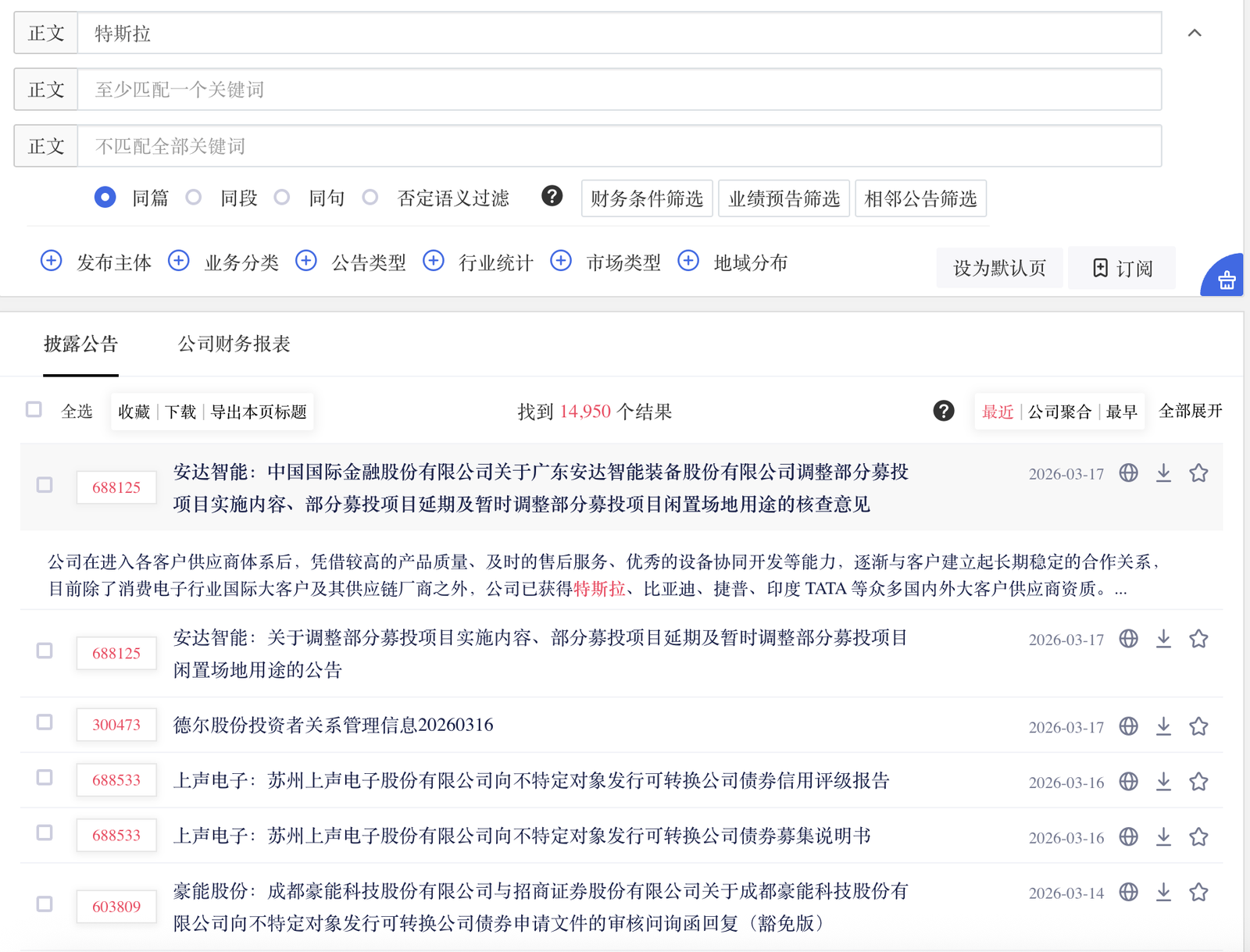Click the 下载 batch button

[x=180, y=412]
